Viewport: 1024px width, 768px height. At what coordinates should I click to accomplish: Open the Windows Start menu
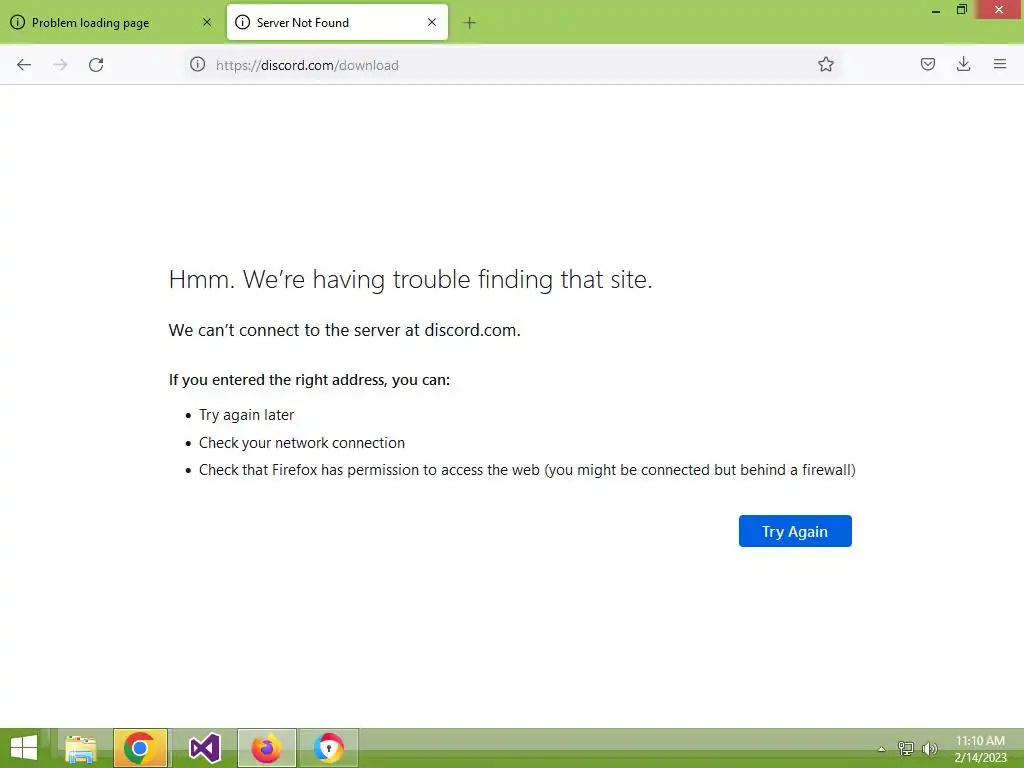click(24, 748)
